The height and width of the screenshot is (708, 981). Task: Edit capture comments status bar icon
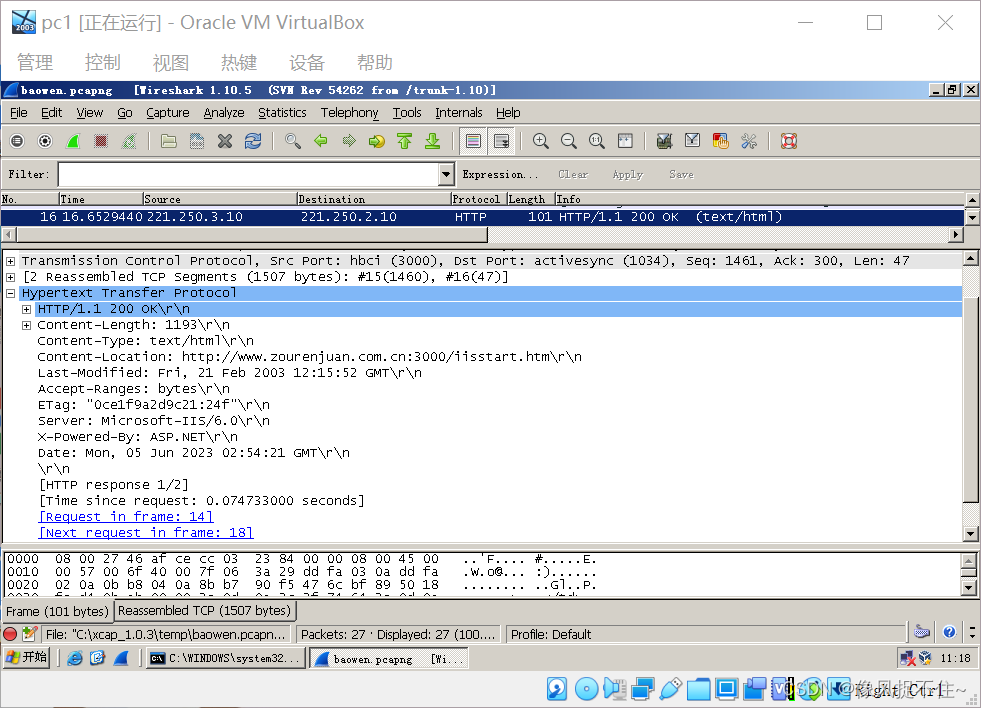(x=29, y=634)
